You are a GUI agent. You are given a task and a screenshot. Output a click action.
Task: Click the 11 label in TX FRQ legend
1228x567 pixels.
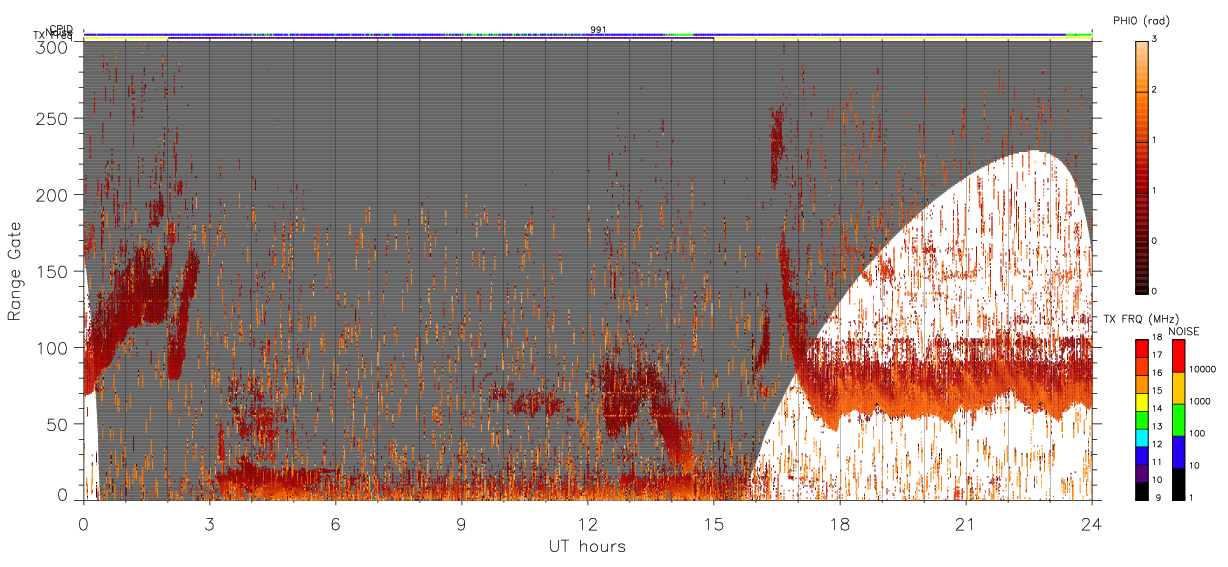(x=1157, y=462)
